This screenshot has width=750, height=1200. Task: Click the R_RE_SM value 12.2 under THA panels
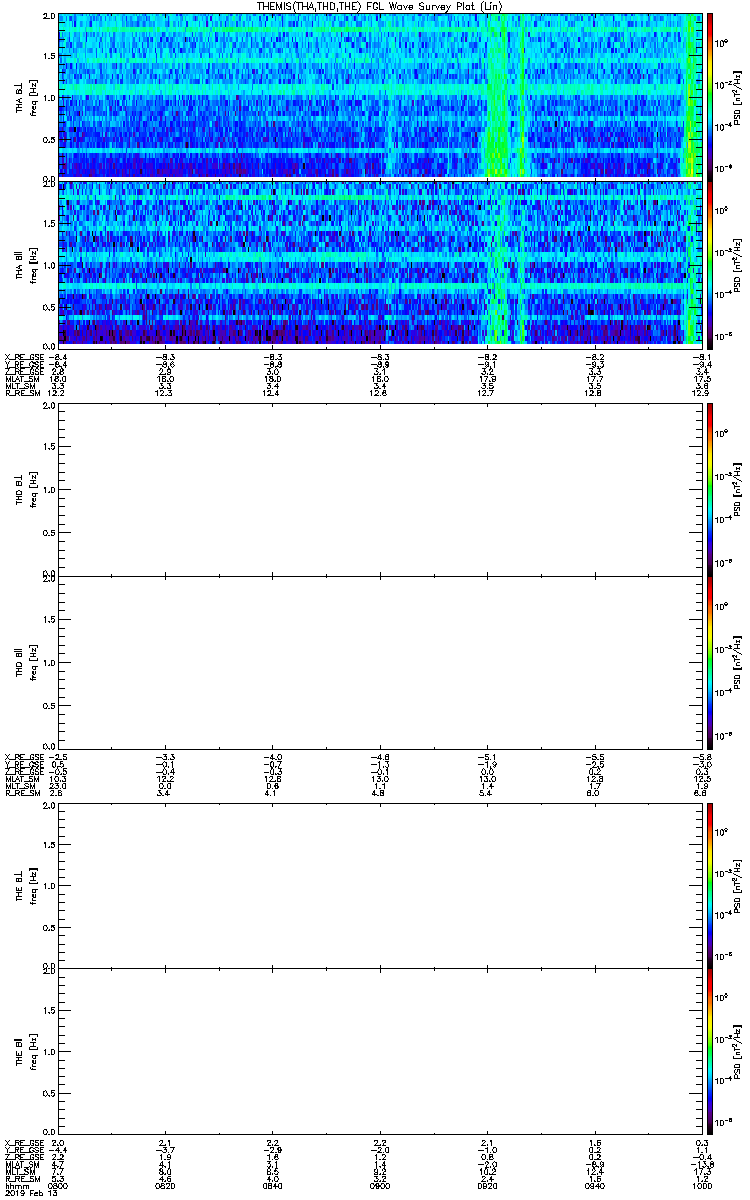click(58, 392)
